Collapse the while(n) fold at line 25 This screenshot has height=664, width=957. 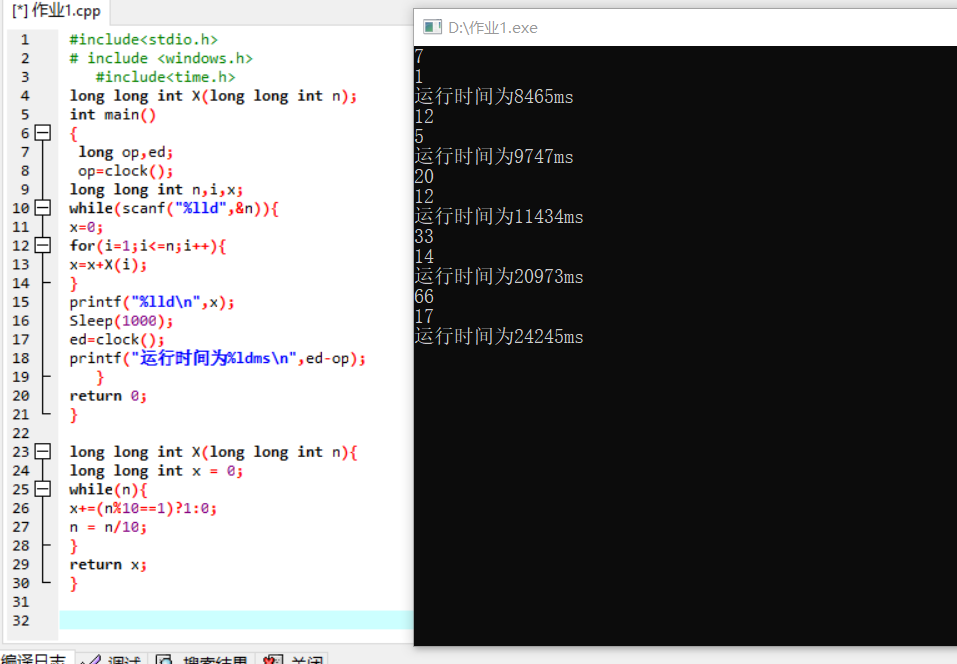coord(43,489)
